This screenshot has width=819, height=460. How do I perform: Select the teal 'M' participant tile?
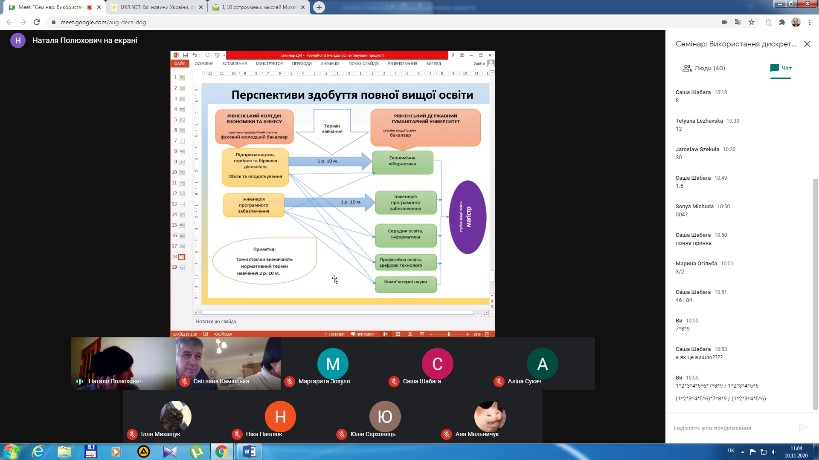pos(333,363)
